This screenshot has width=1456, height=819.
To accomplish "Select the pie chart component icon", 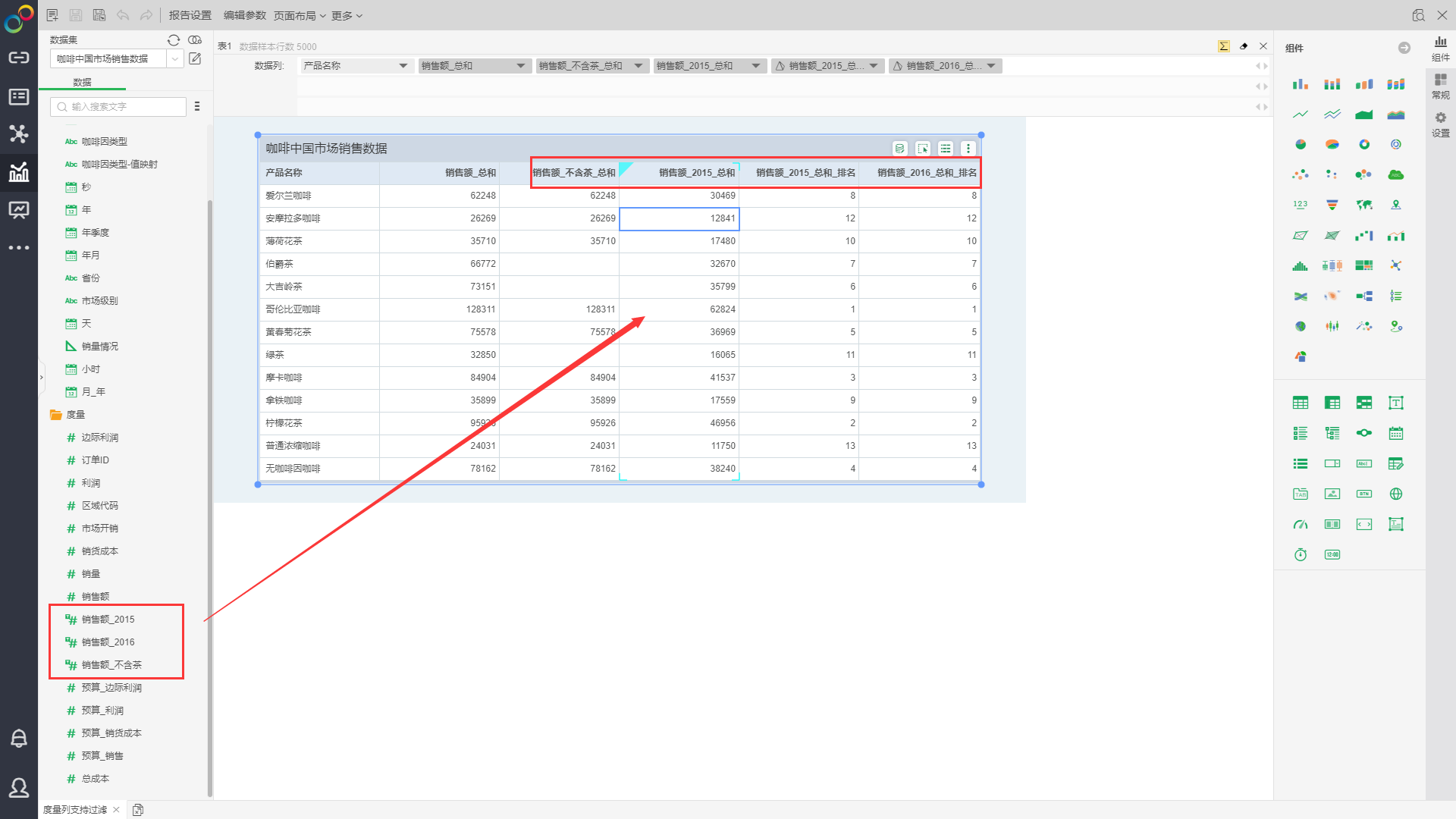I will (x=1301, y=144).
